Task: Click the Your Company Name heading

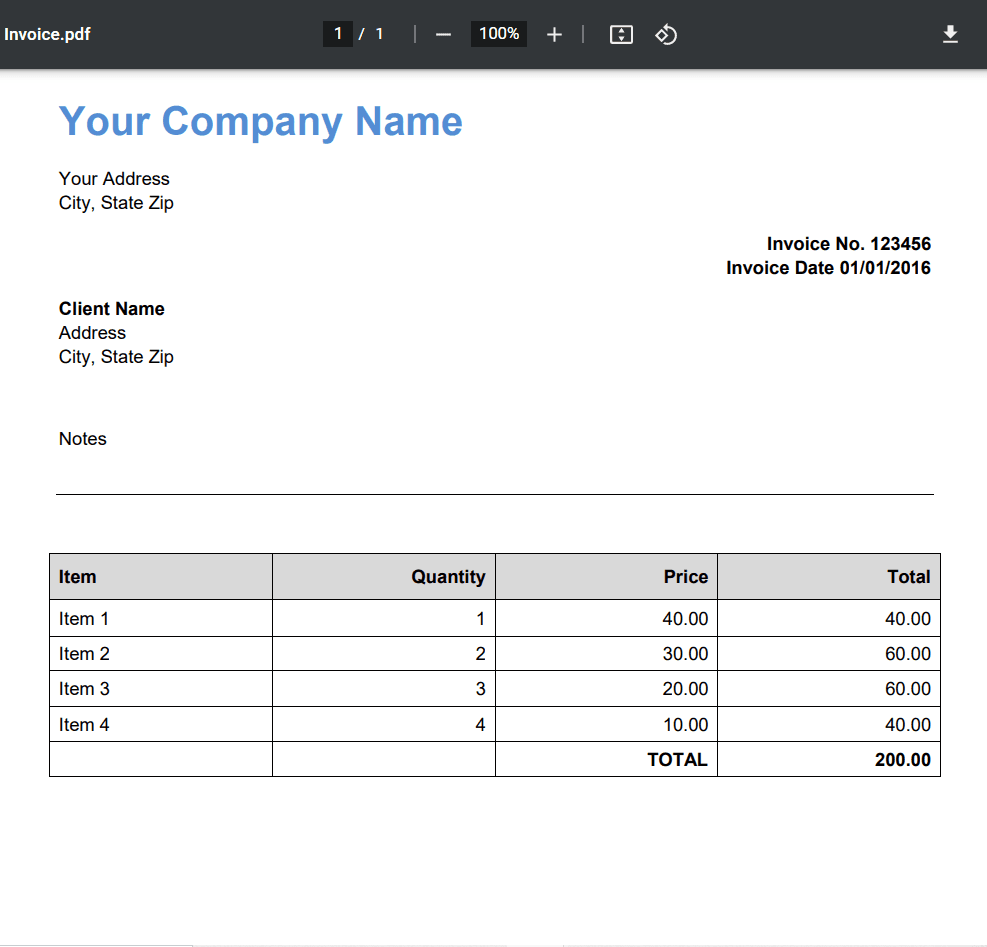Action: 260,121
